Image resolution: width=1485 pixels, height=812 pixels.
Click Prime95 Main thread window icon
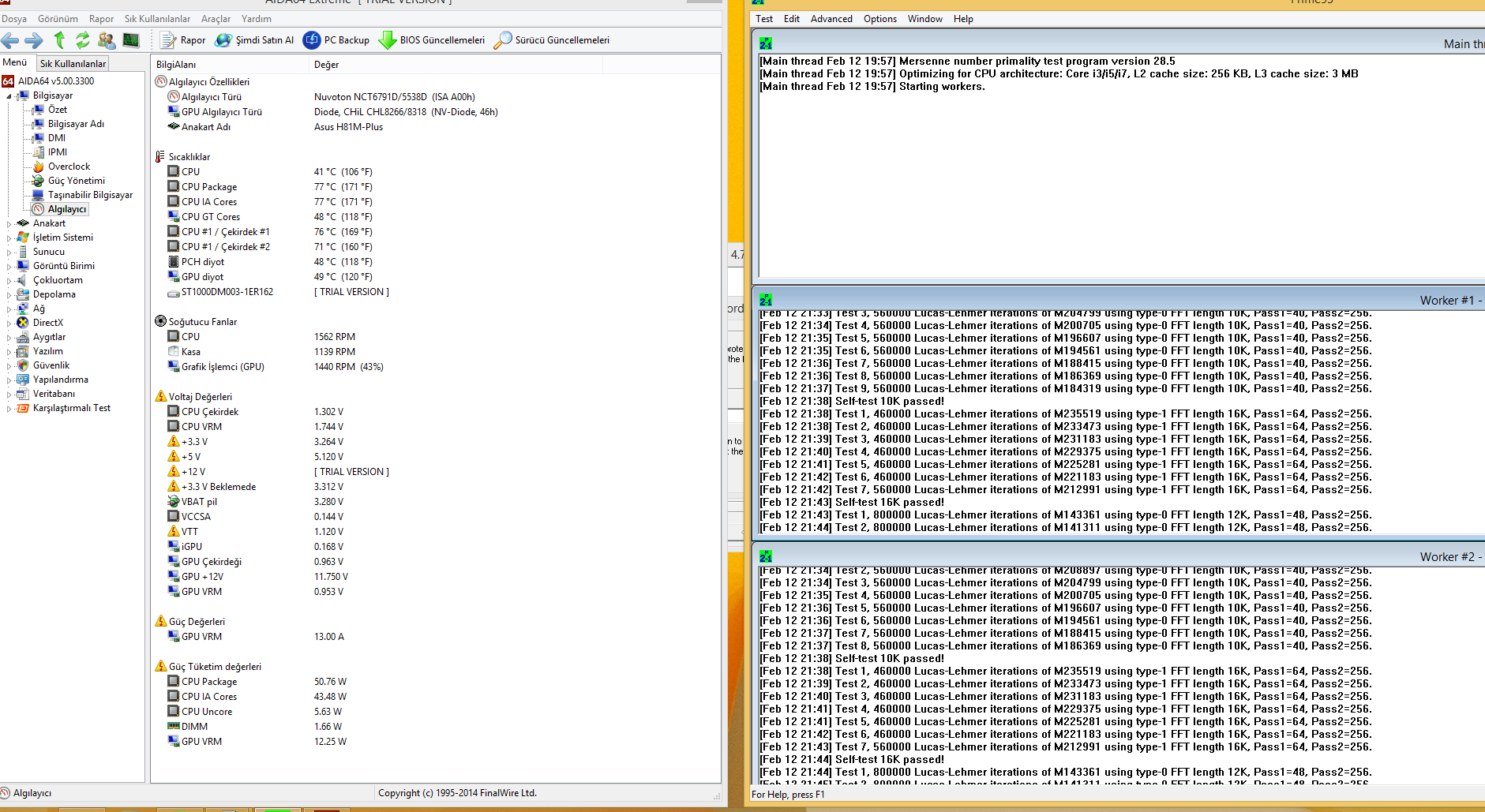pos(766,43)
